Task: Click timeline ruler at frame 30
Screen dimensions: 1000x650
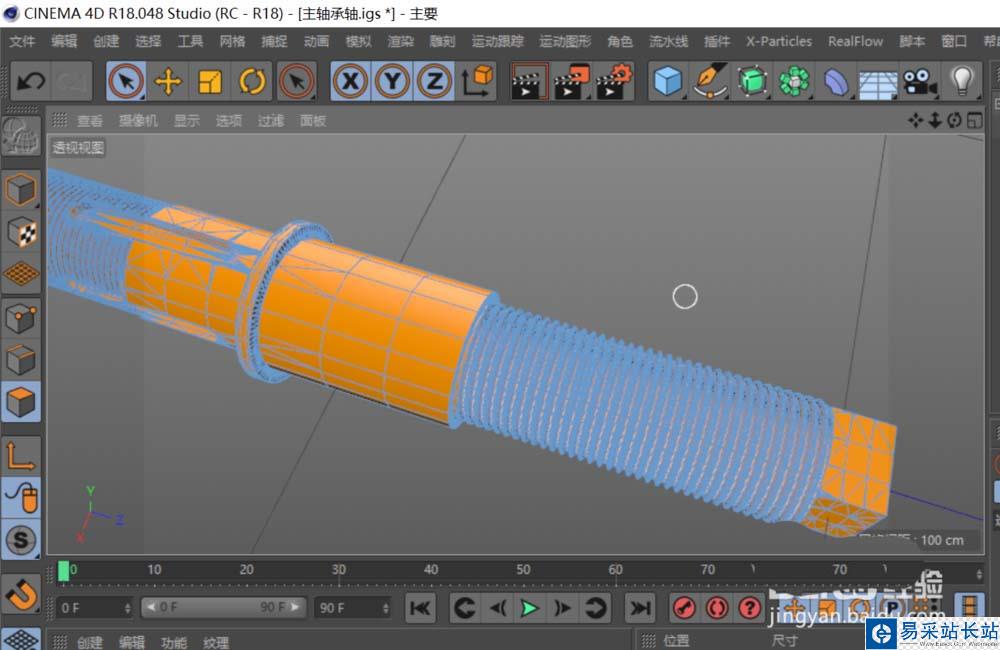Action: [x=339, y=570]
